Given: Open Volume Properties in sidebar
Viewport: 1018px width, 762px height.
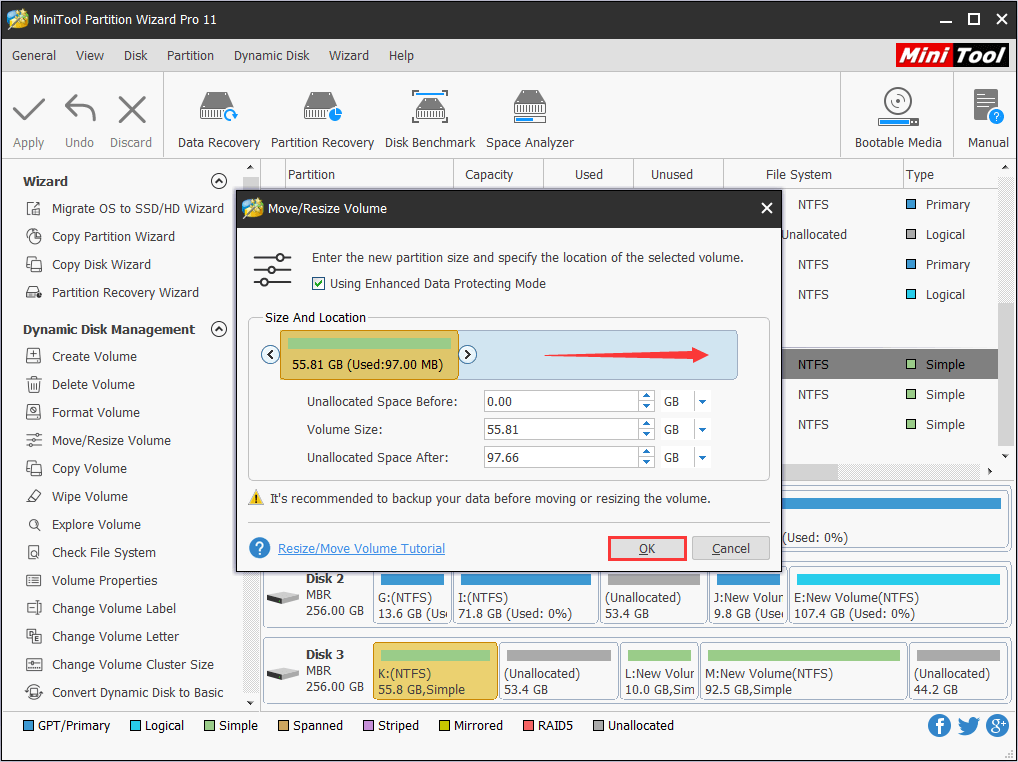Looking at the screenshot, I should (x=92, y=580).
